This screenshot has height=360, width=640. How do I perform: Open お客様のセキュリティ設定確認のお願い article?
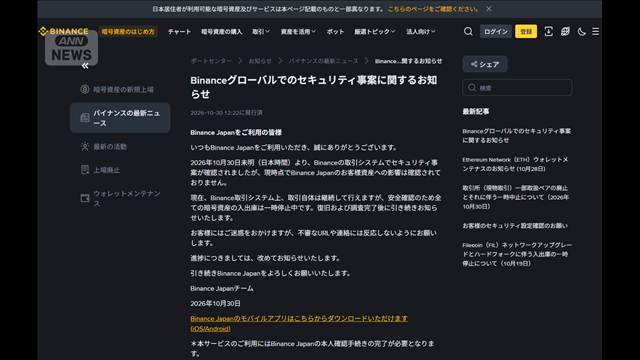(x=515, y=226)
